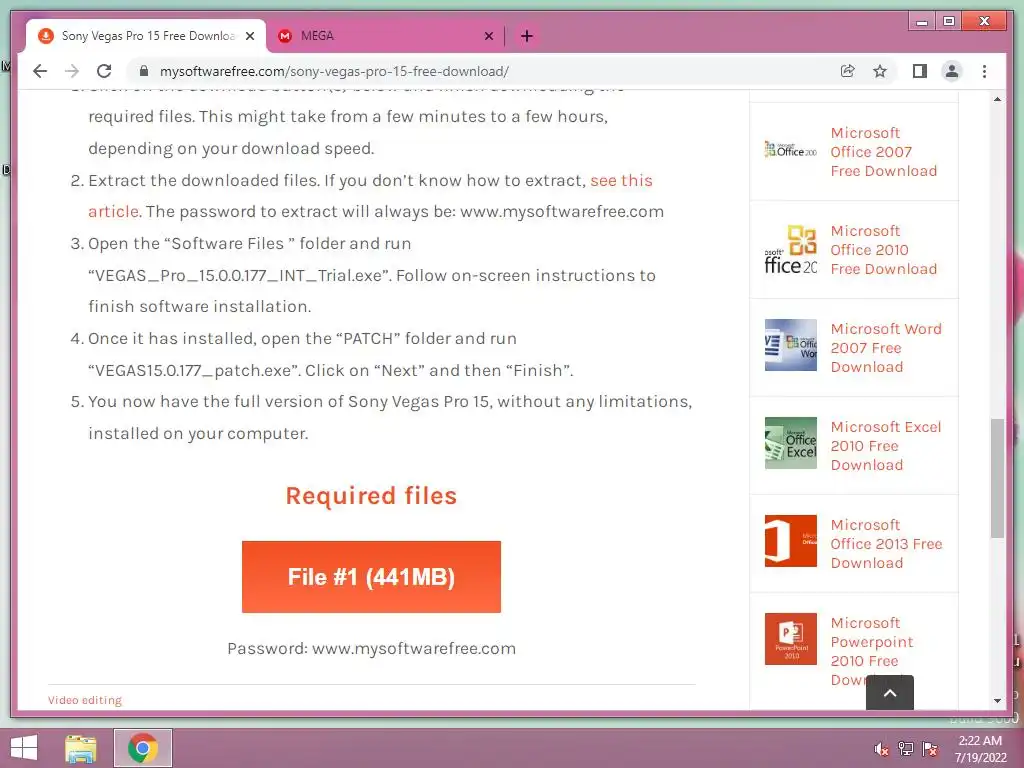
Task: Bookmark this page with the star icon
Action: 880,71
